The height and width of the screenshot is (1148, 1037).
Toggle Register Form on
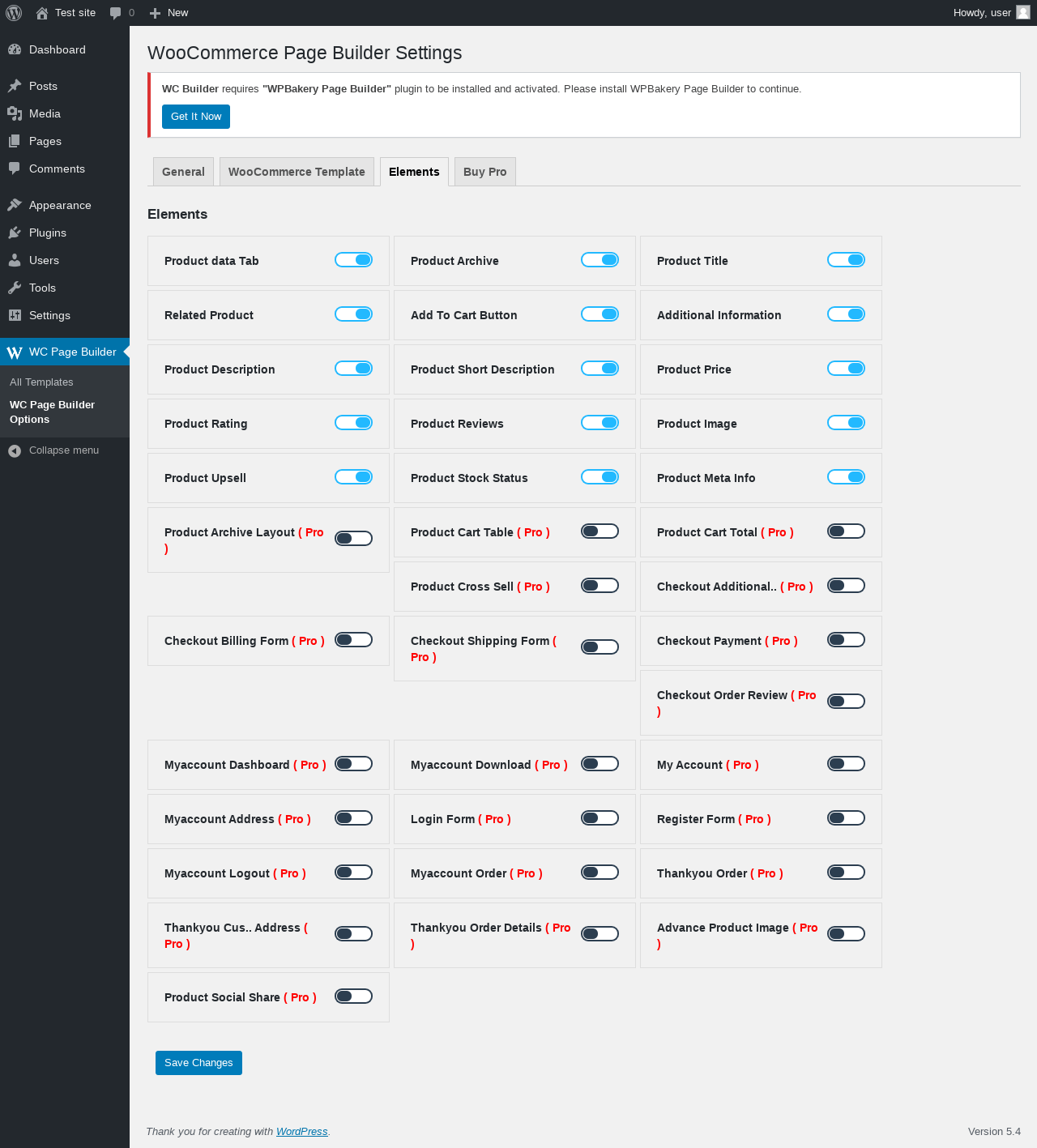[847, 818]
